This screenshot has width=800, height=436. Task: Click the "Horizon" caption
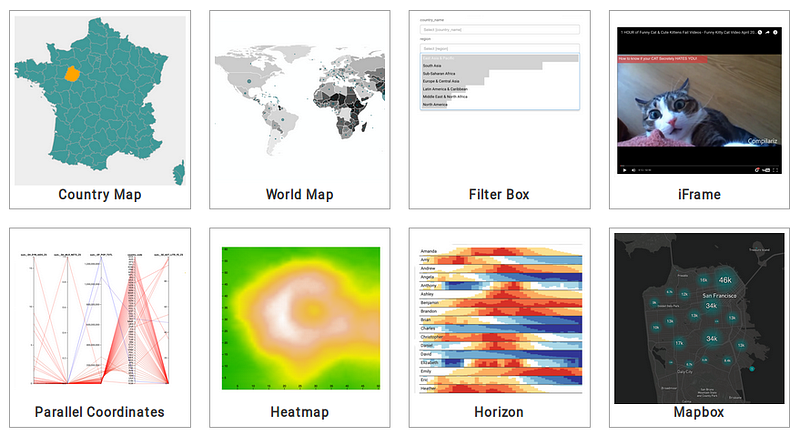pyautogui.click(x=499, y=412)
